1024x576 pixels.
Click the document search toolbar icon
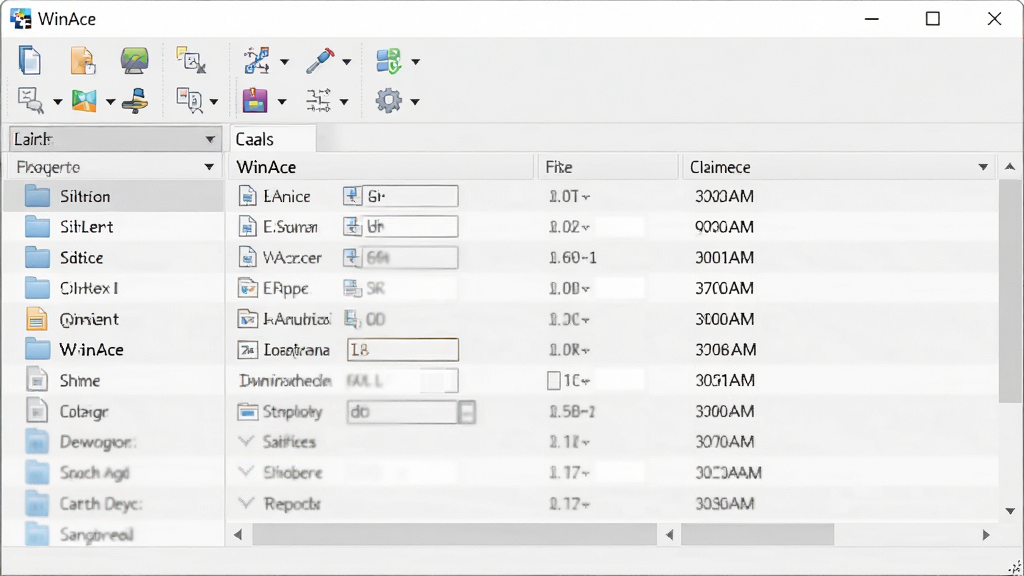pyautogui.click(x=189, y=101)
